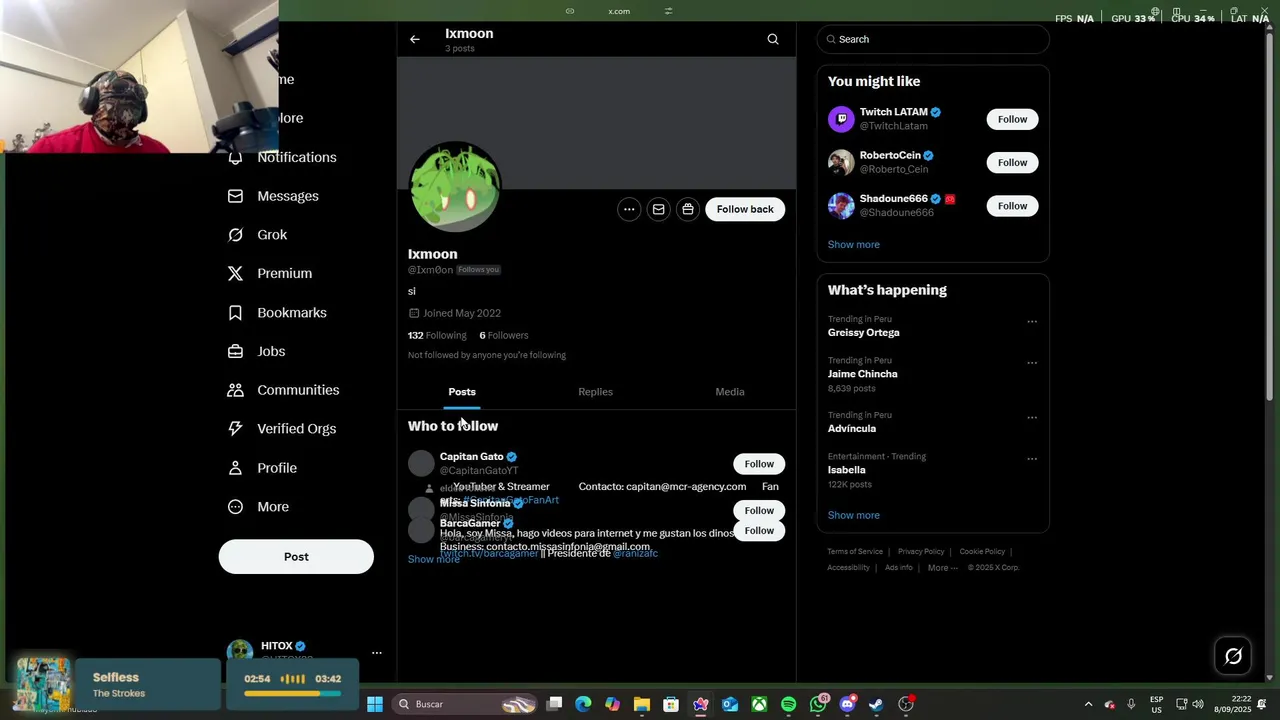Viewport: 1280px width, 720px height.
Task: Click the gift icon on the profile
Action: (688, 209)
